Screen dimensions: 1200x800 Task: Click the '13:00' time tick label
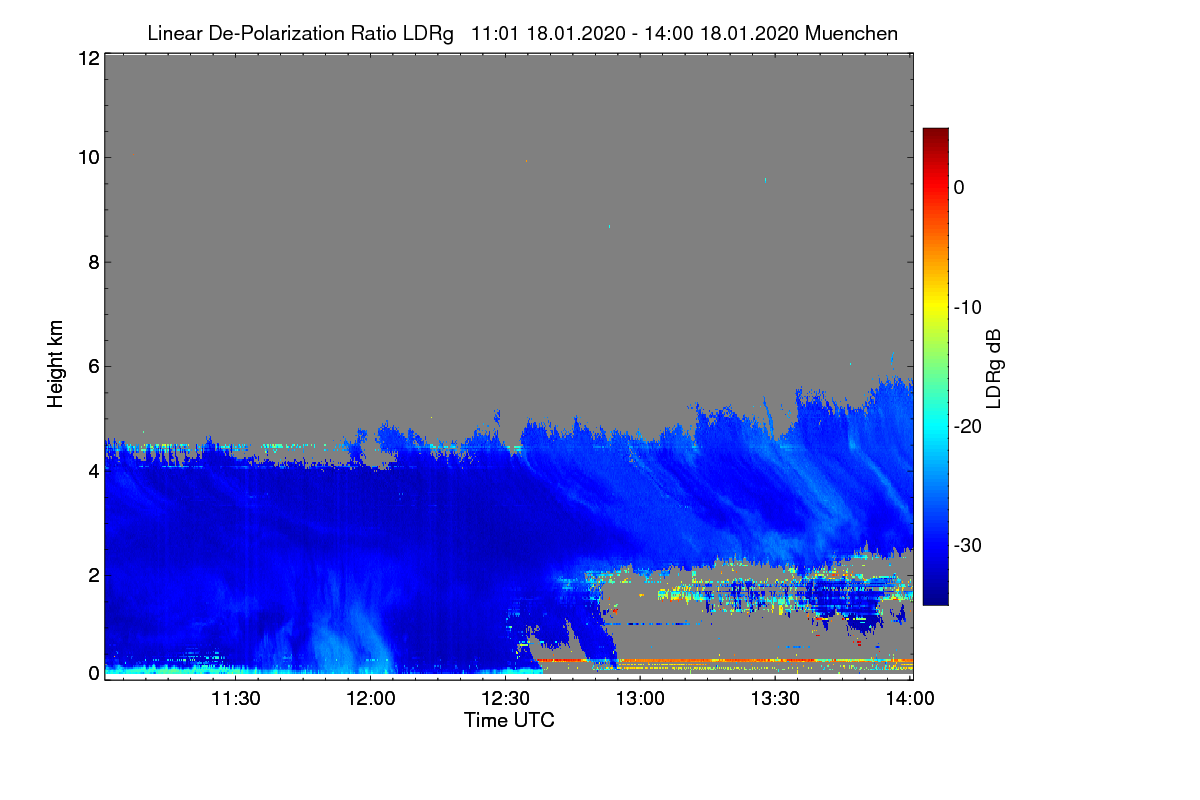(x=640, y=700)
